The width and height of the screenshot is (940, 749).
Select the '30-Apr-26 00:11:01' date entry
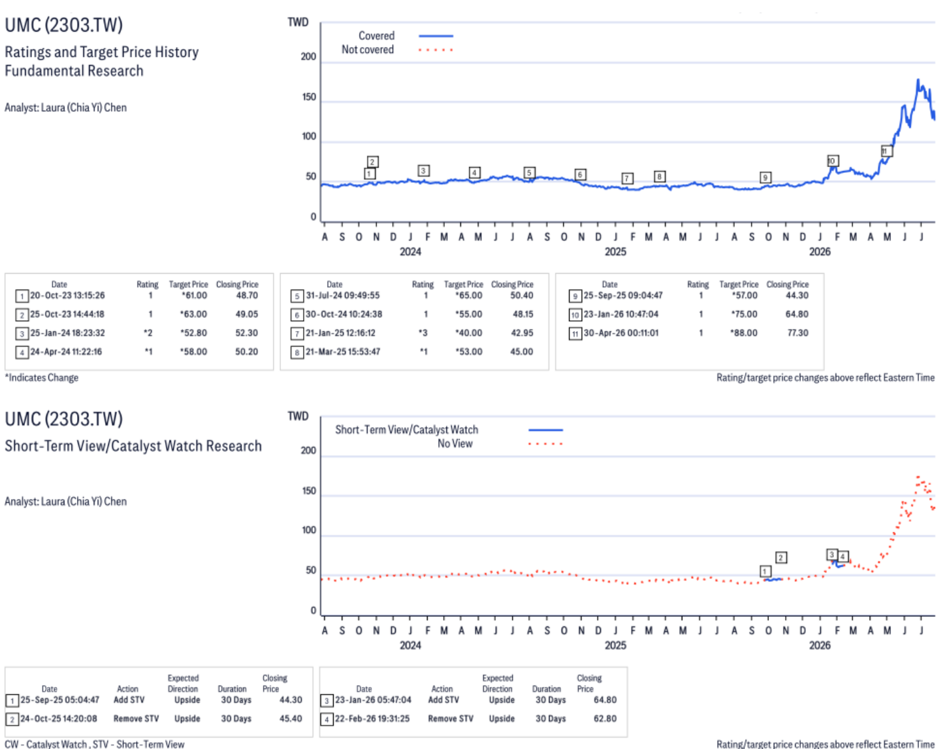tap(621, 333)
